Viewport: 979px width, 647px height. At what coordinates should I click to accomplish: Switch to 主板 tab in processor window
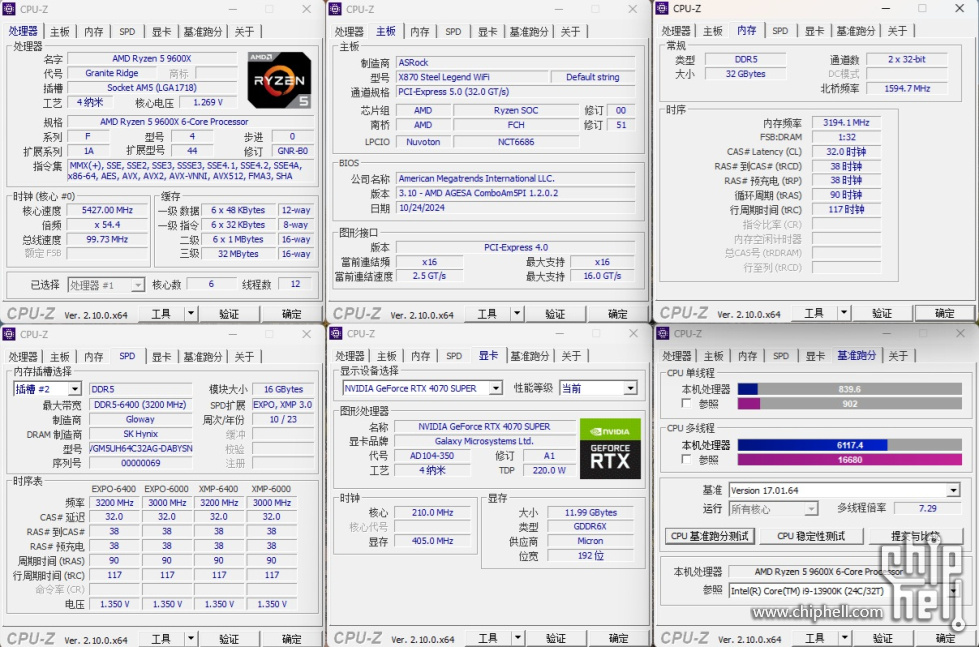(60, 31)
